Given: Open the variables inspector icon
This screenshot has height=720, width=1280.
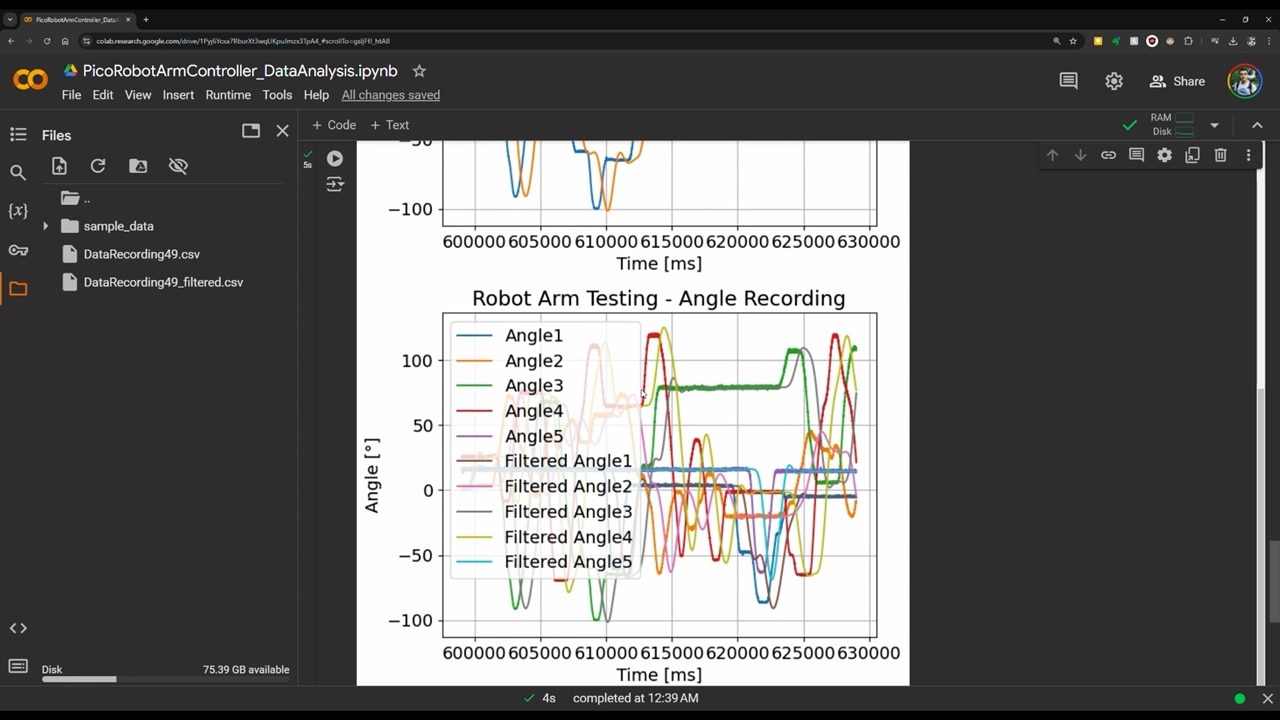Looking at the screenshot, I should click(x=18, y=211).
